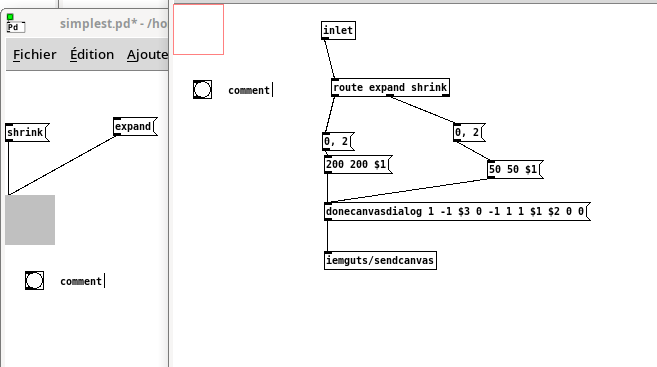This screenshot has height=367, width=657.
Task: Click the donecanvasdialog message box
Action: [x=457, y=212]
